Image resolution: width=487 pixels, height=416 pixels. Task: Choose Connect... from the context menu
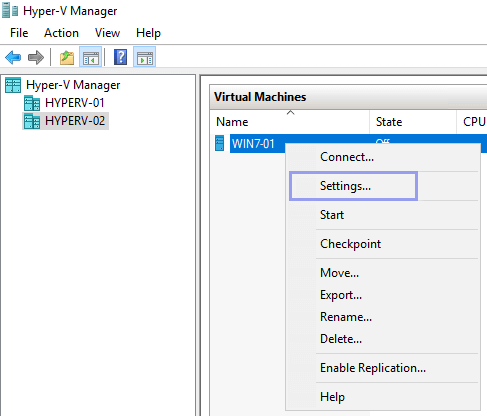point(383,157)
